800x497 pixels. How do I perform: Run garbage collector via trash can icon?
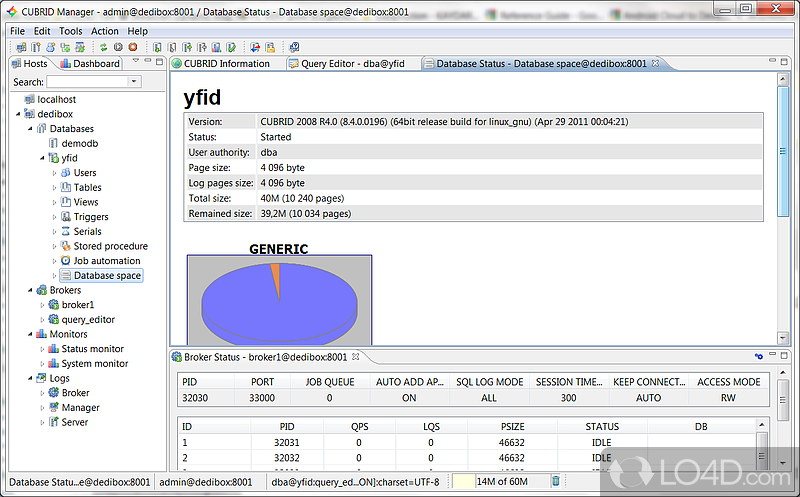[556, 481]
